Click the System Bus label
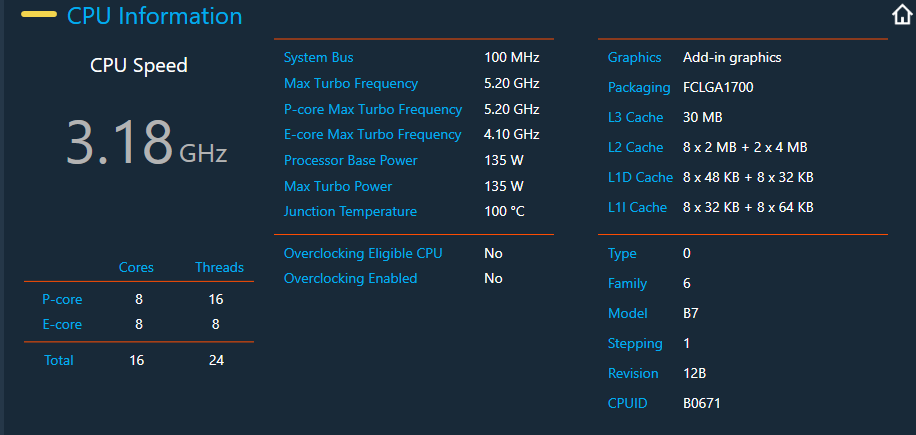The image size is (916, 435). point(318,58)
